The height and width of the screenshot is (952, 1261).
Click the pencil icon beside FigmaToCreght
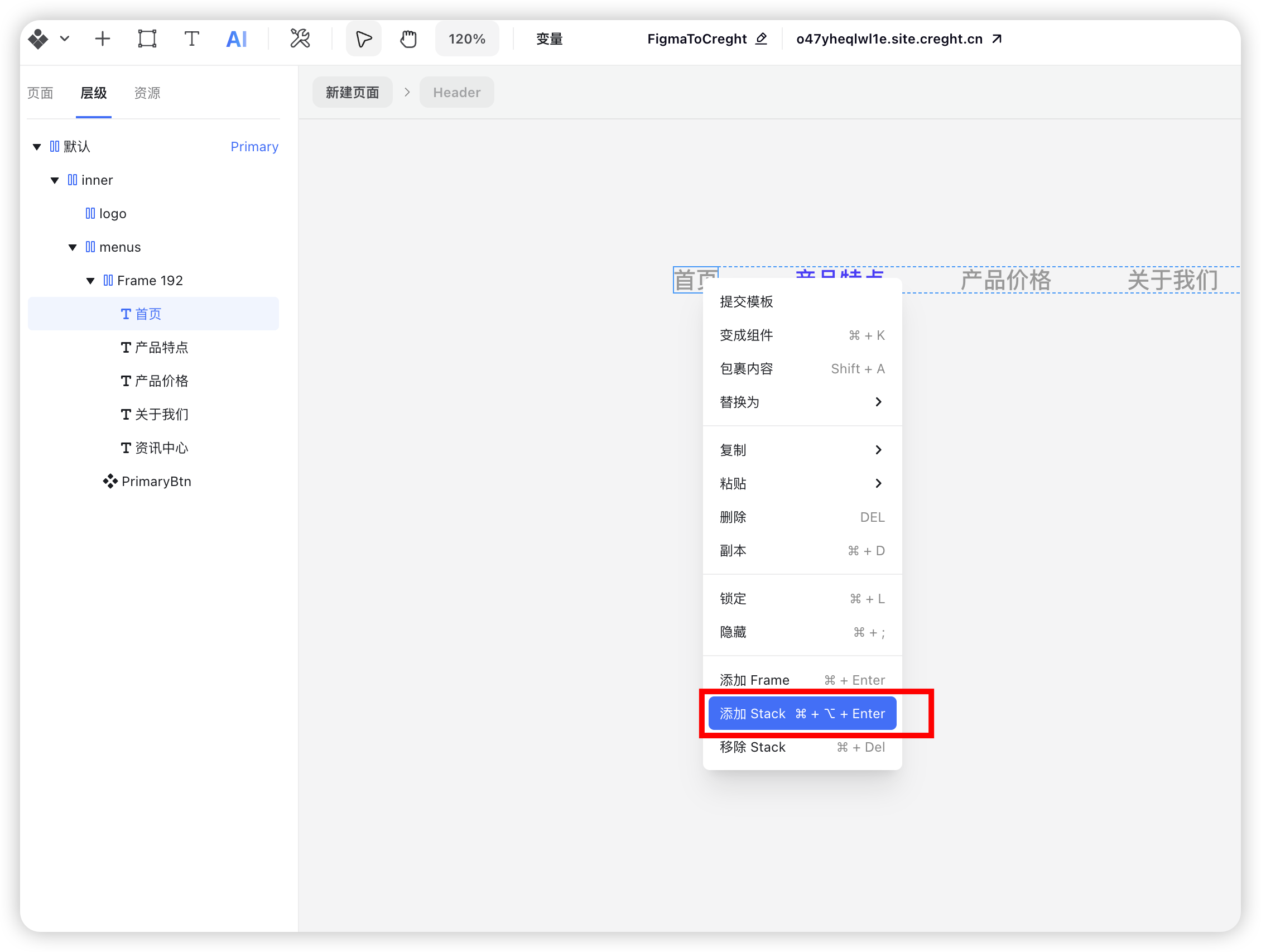(762, 39)
